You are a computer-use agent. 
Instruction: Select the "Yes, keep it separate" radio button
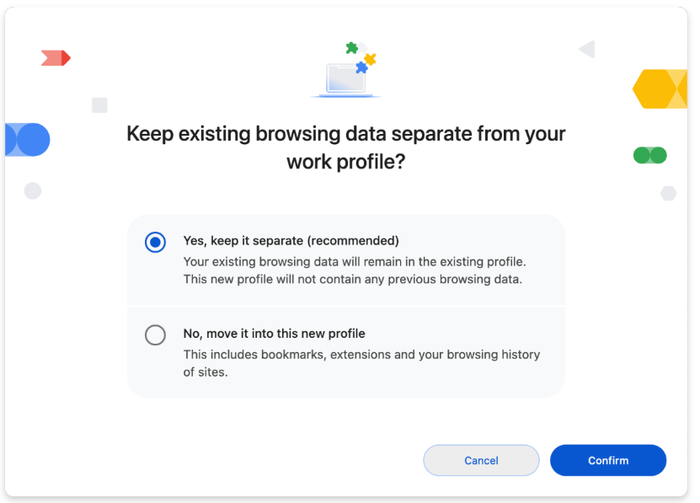tap(155, 242)
